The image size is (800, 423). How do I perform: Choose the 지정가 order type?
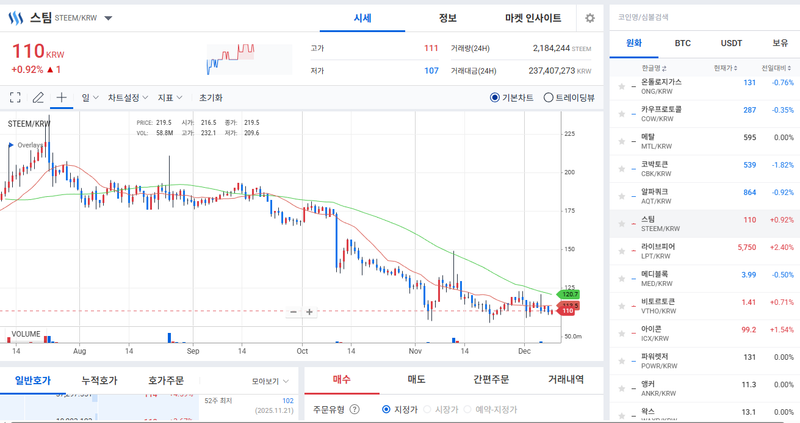387,409
